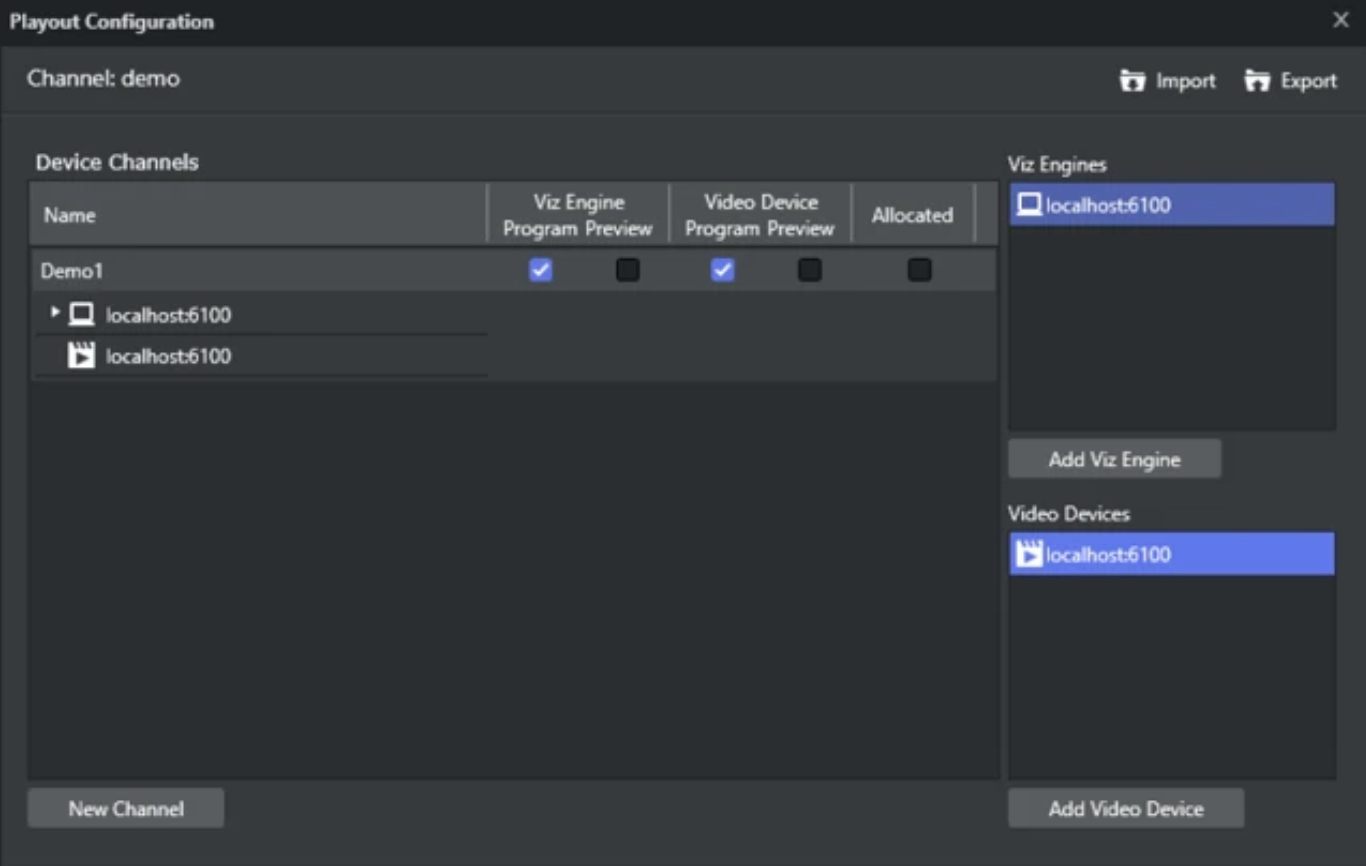Click the Device Channels heading
The width and height of the screenshot is (1366, 866).
click(117, 162)
